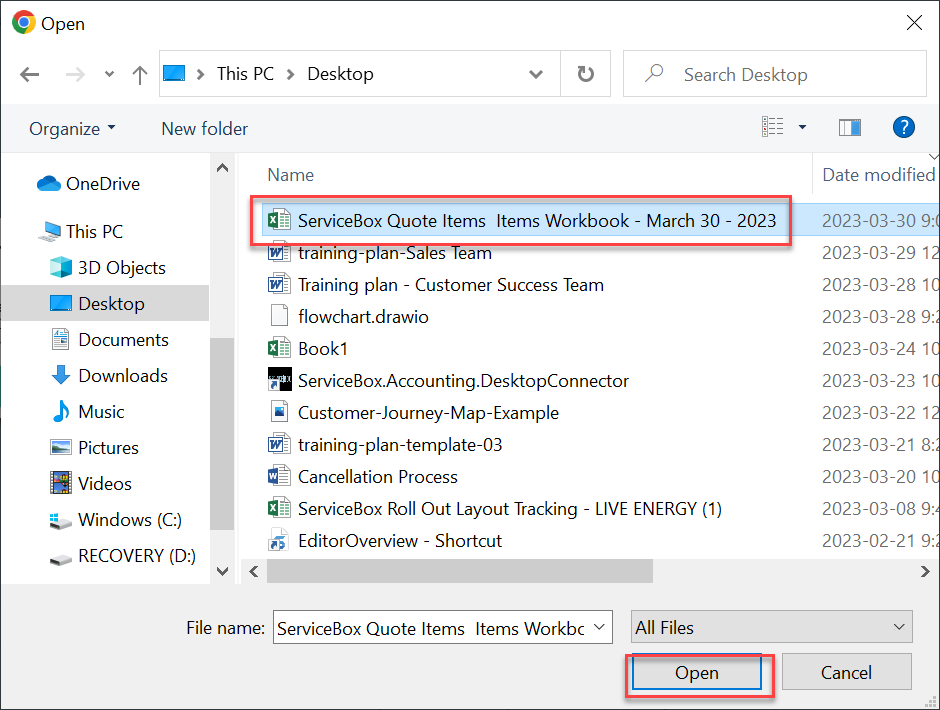Expand the address bar history dropdown
The width and height of the screenshot is (940, 710).
[536, 74]
